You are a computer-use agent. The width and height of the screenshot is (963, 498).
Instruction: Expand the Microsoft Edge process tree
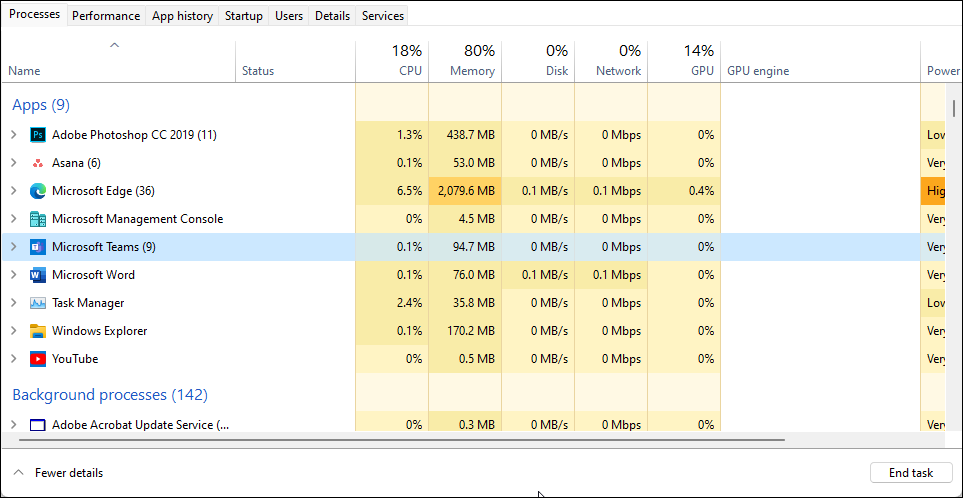click(x=13, y=191)
